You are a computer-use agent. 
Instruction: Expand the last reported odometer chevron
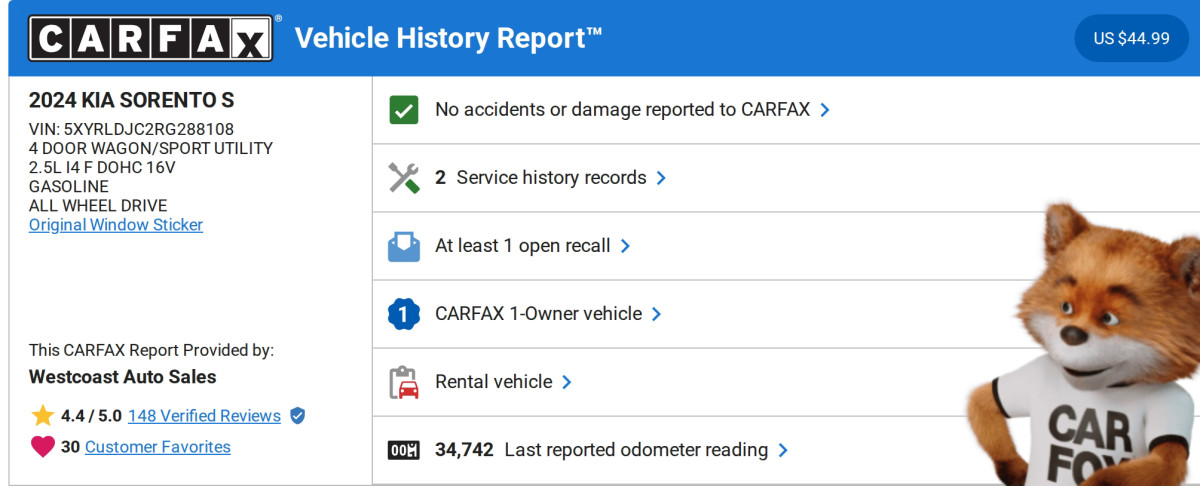click(x=783, y=450)
